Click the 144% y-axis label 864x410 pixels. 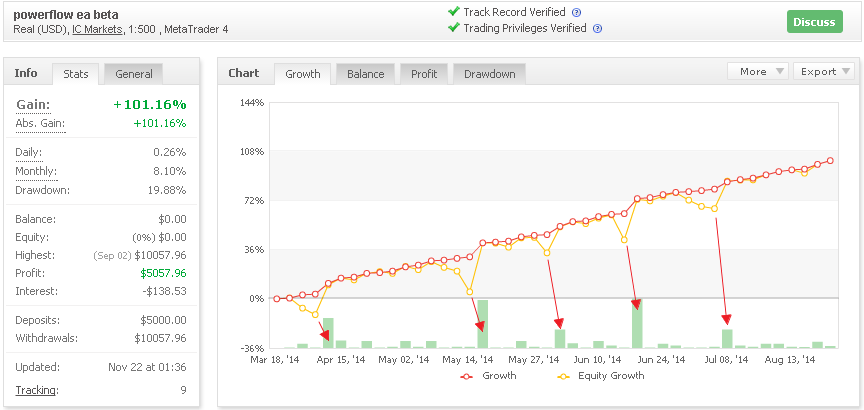pyautogui.click(x=250, y=102)
